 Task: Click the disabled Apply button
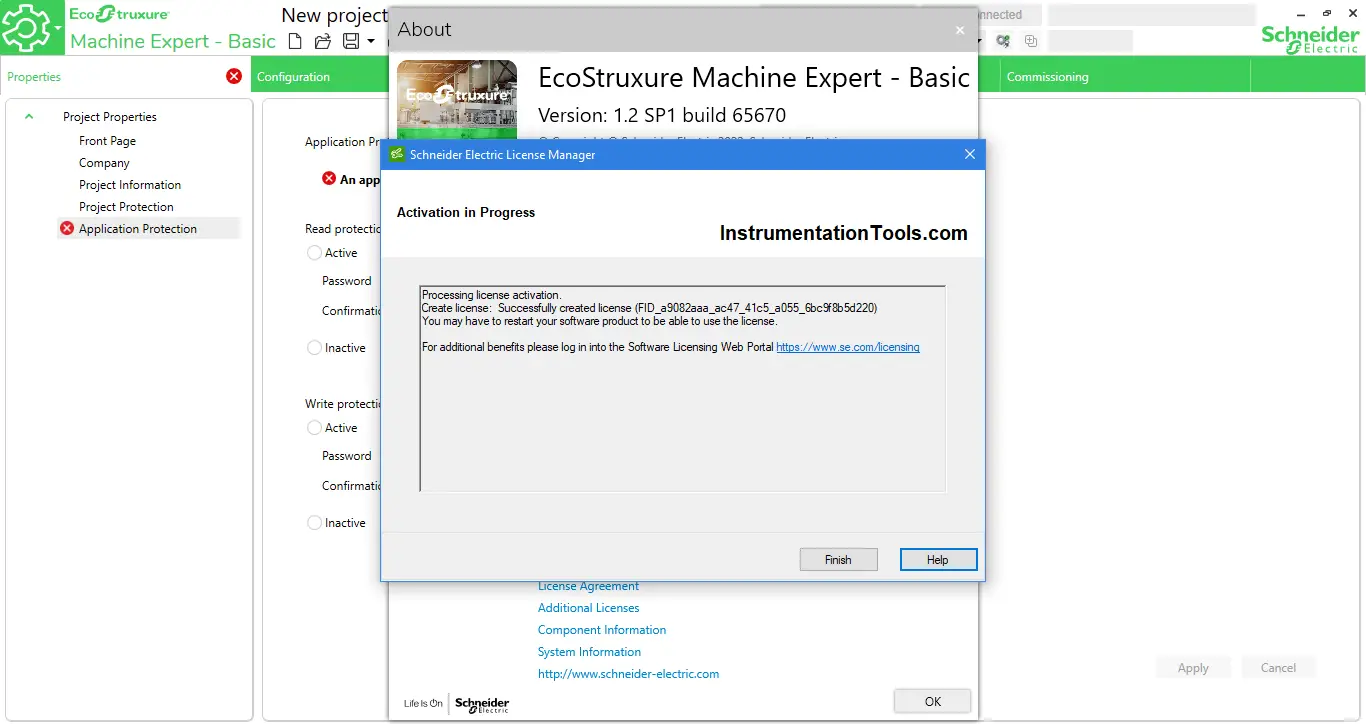(x=1193, y=668)
